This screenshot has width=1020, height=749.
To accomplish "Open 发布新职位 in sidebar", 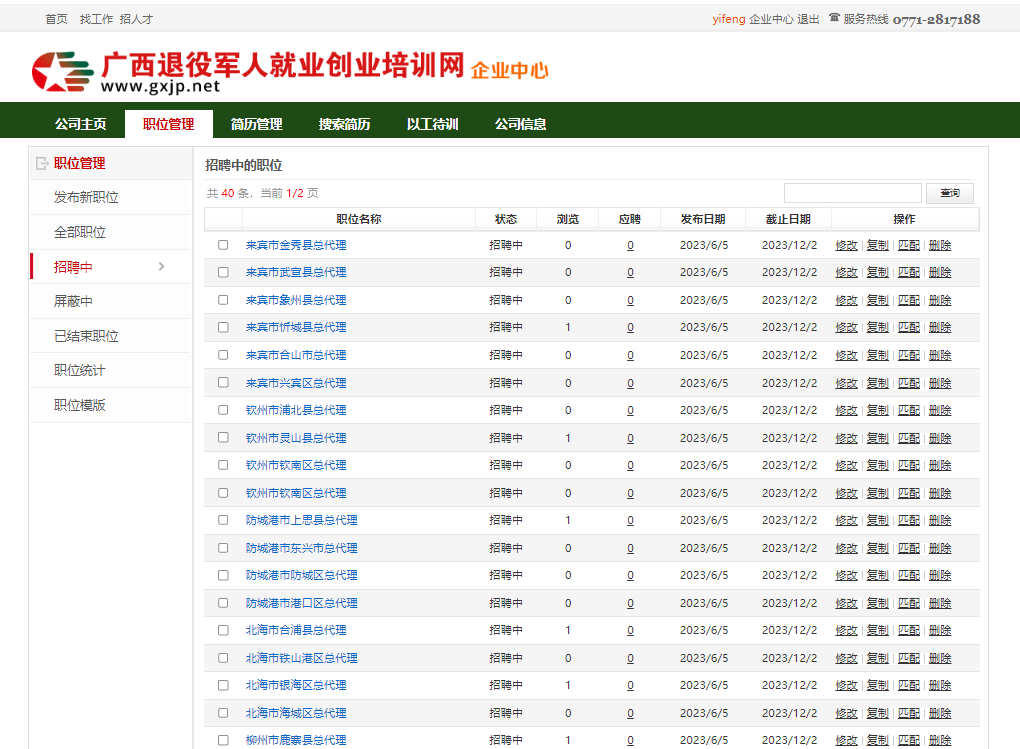I will (x=86, y=197).
